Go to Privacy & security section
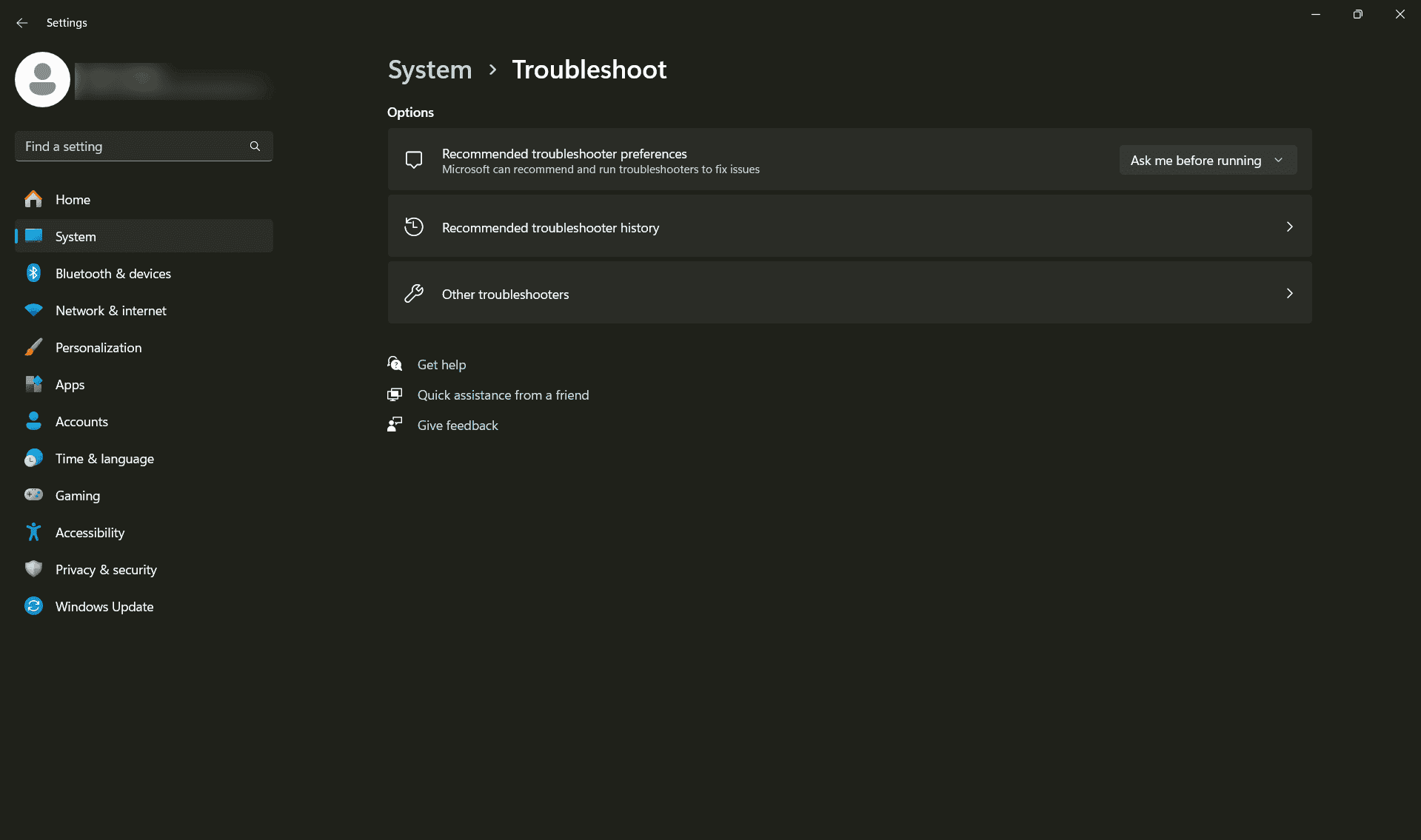The image size is (1421, 840). coord(106,569)
